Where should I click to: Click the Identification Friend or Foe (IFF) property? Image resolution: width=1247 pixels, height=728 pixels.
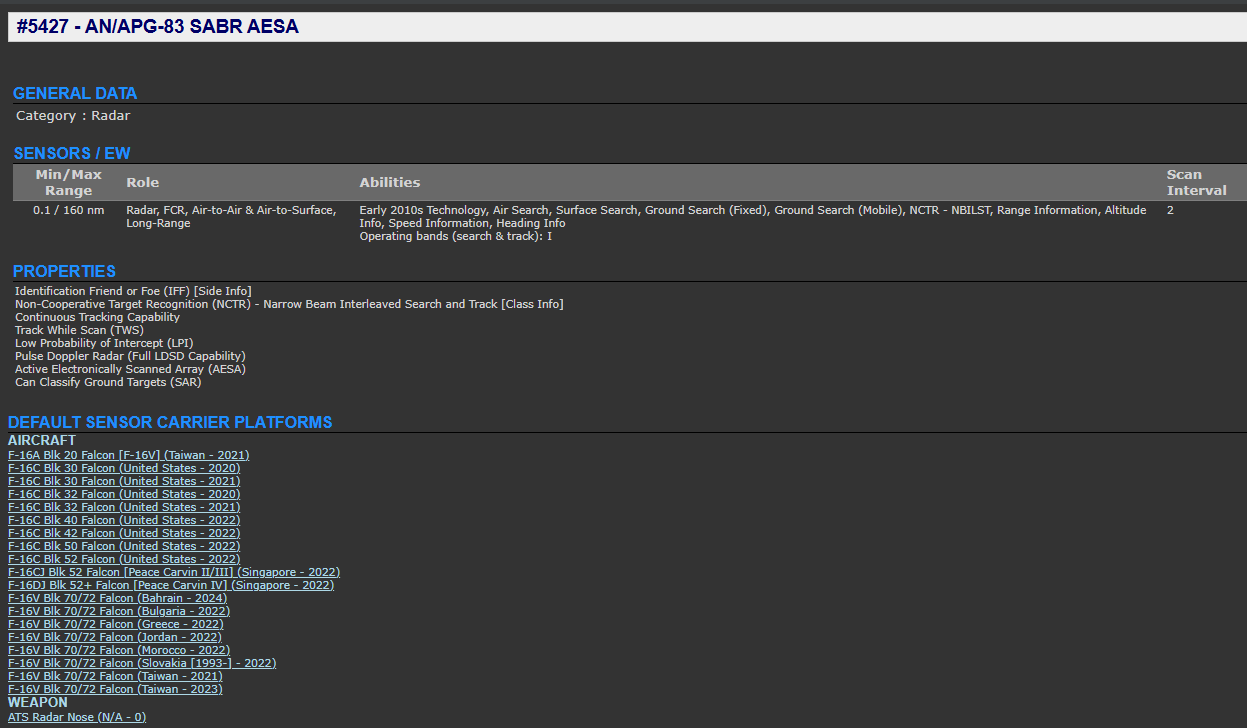(x=133, y=291)
